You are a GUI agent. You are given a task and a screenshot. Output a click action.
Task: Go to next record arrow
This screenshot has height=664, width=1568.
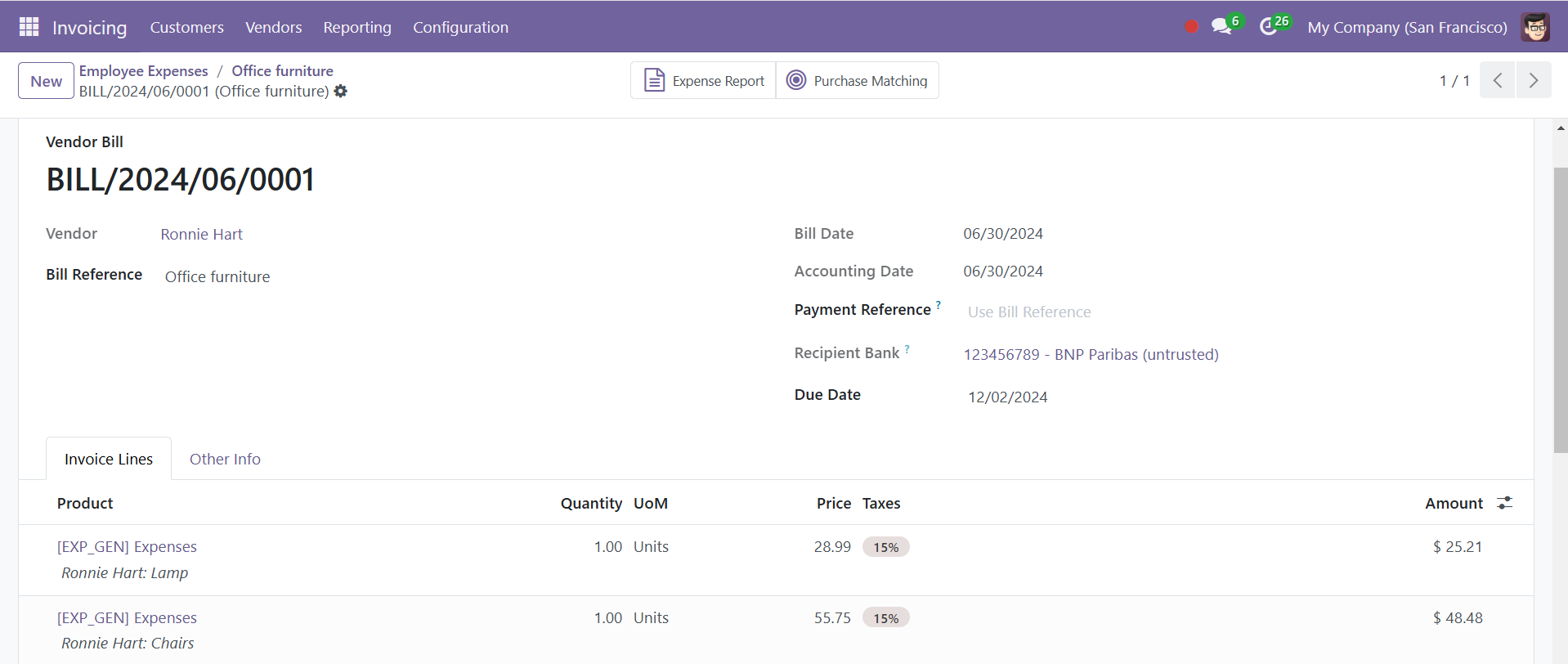coord(1534,80)
